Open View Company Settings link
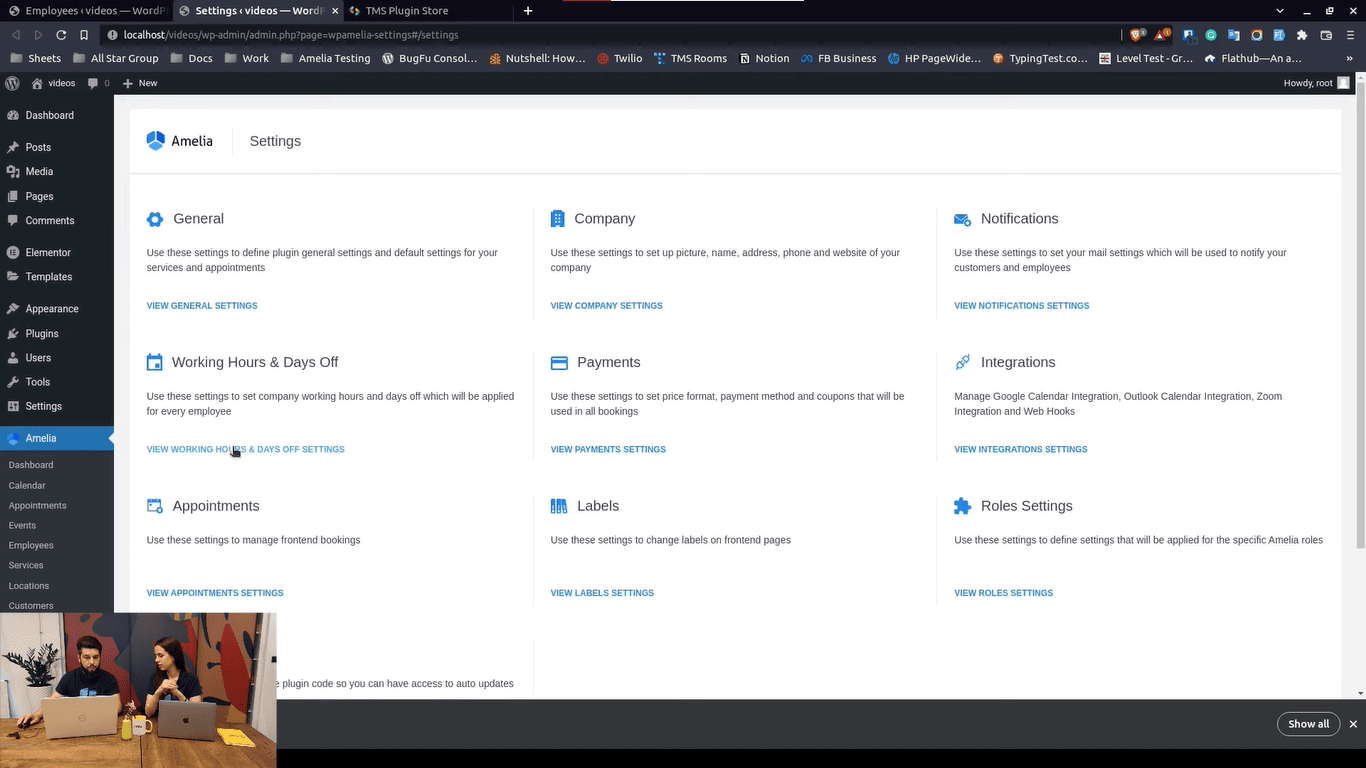This screenshot has width=1366, height=768. click(x=606, y=306)
